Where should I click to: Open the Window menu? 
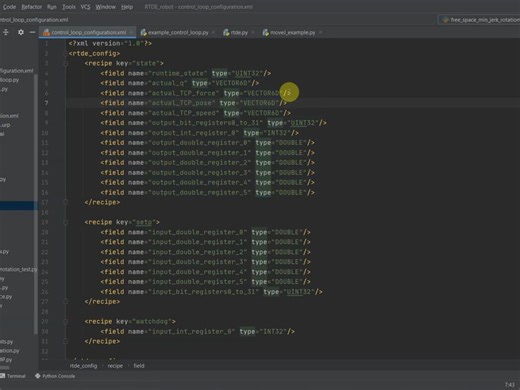(x=105, y=7)
